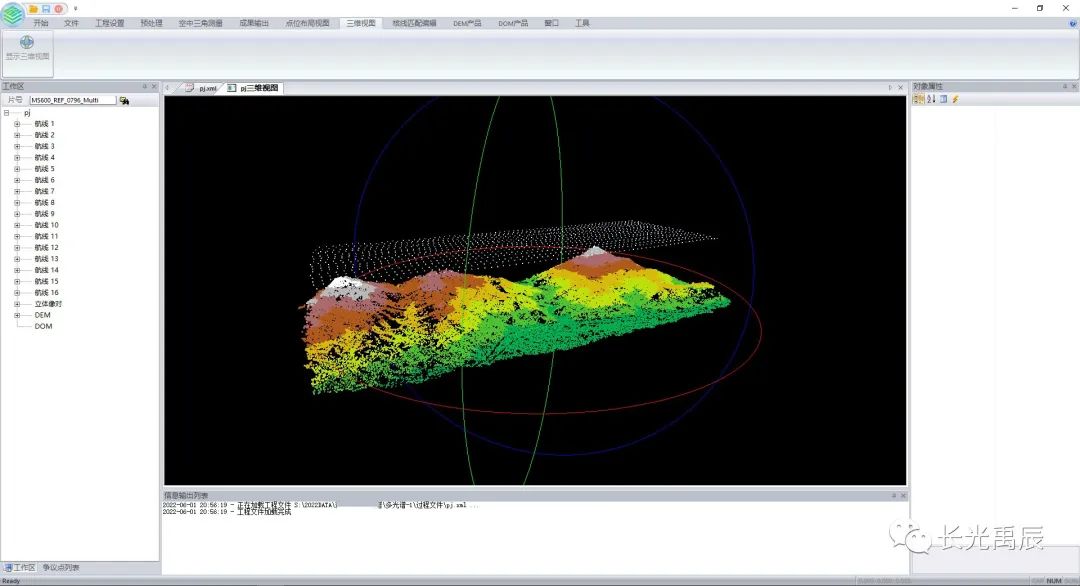Screen dimensions: 1080x586
Task: Toggle categorized view in 对象属性 panel
Action: [x=918, y=99]
